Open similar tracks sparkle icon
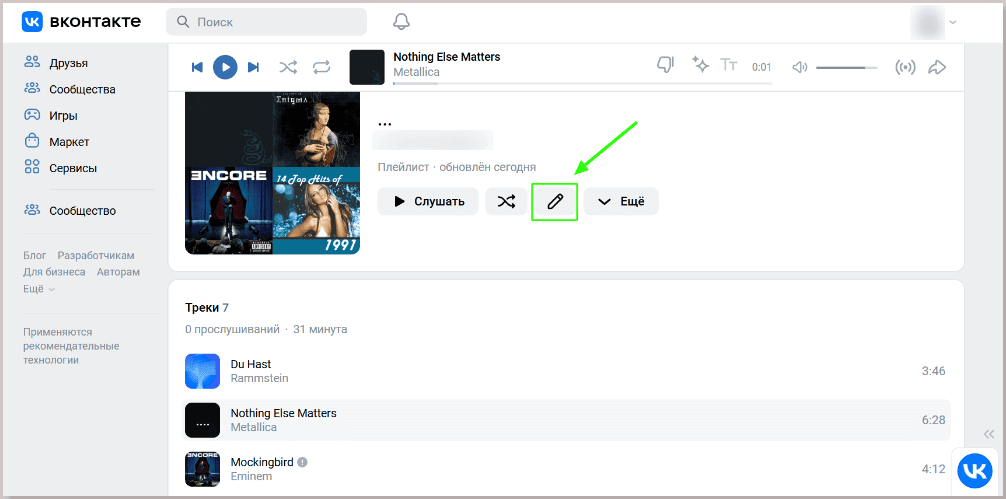This screenshot has width=1006, height=499. 700,64
